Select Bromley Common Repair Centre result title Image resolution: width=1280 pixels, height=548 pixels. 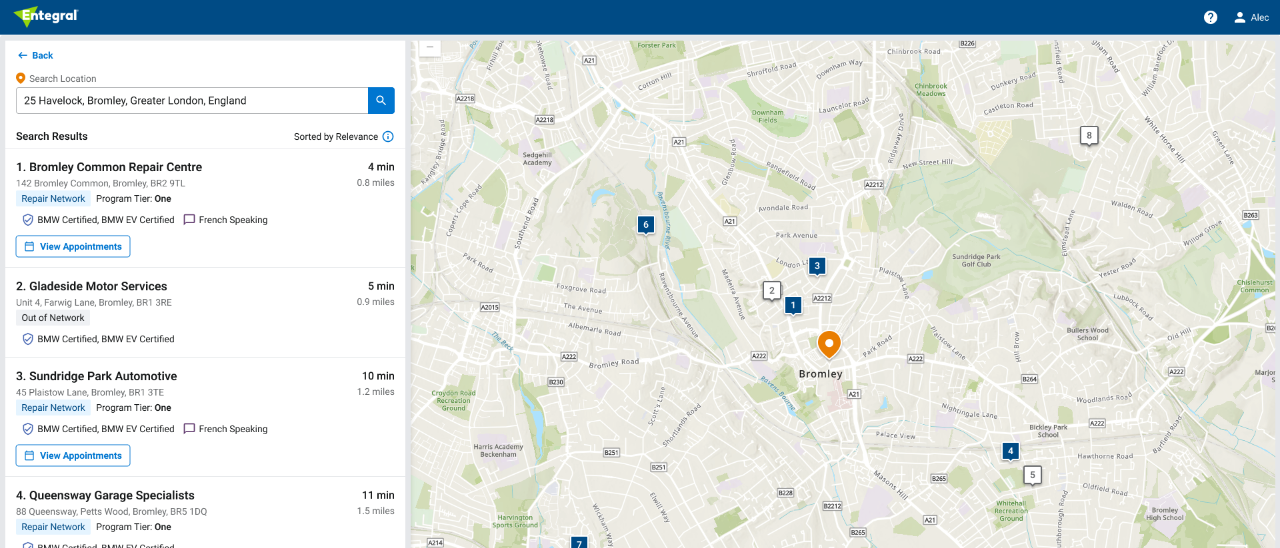point(109,167)
